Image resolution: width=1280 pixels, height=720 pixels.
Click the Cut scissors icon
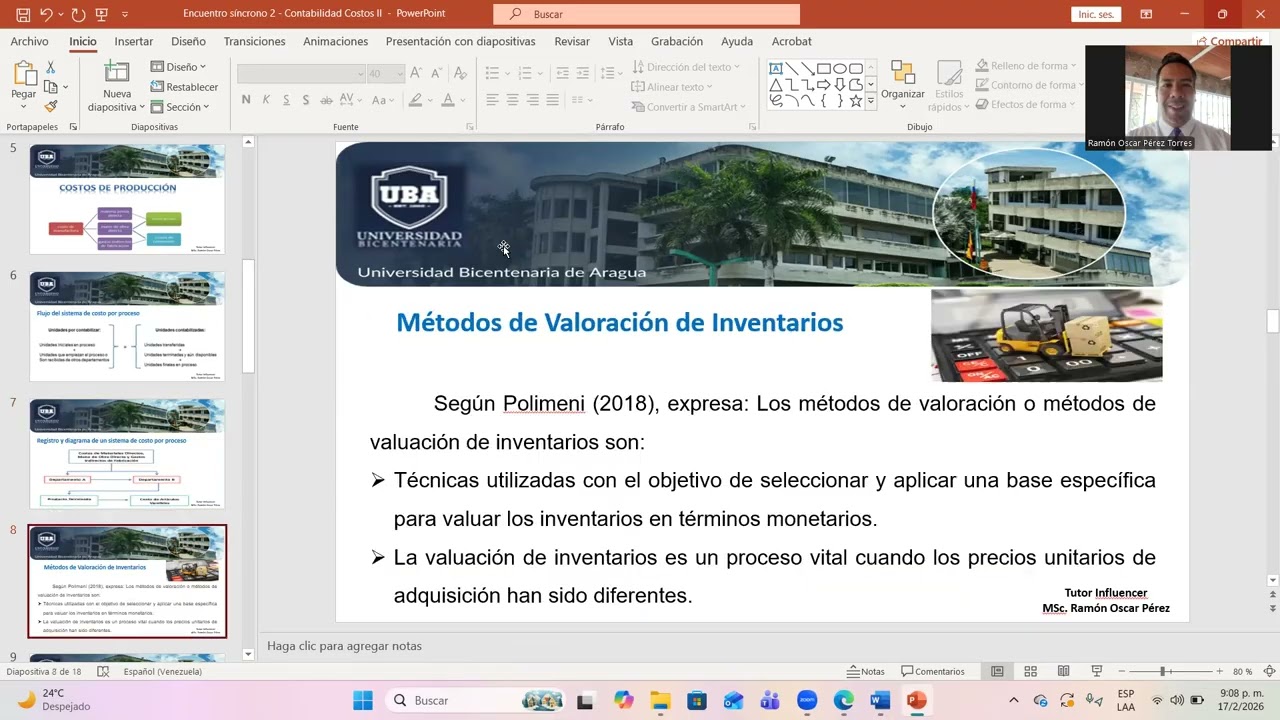coord(50,67)
